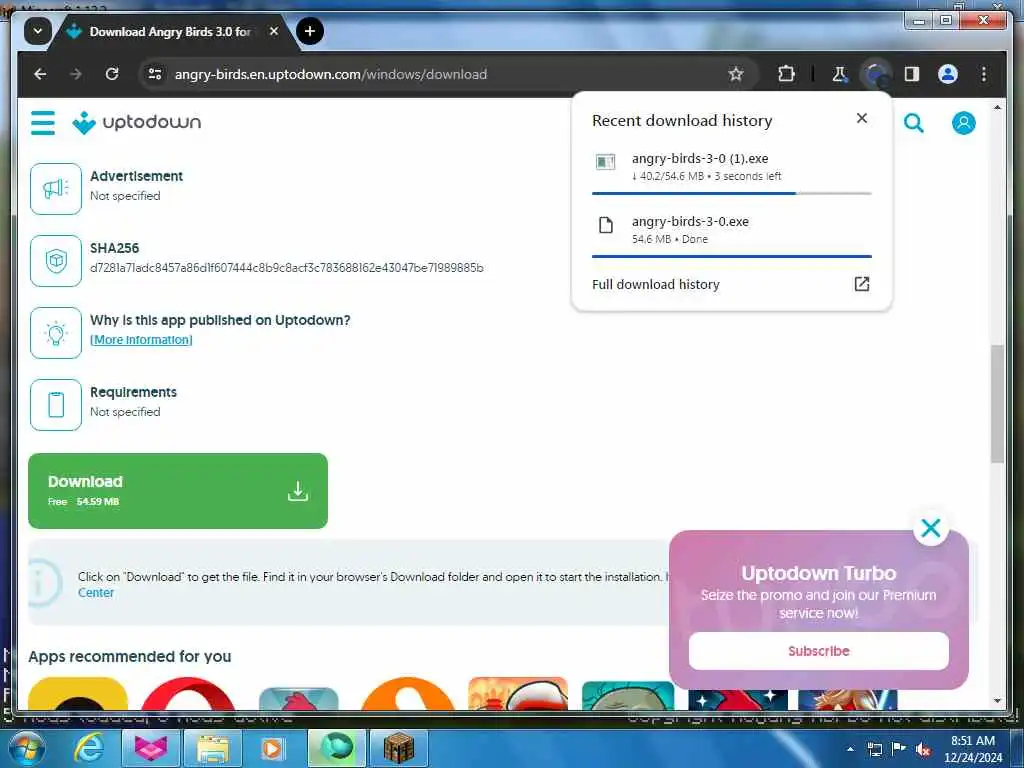Select the Download Angry Birds 3.0 tab
1024x768 pixels.
[x=168, y=31]
